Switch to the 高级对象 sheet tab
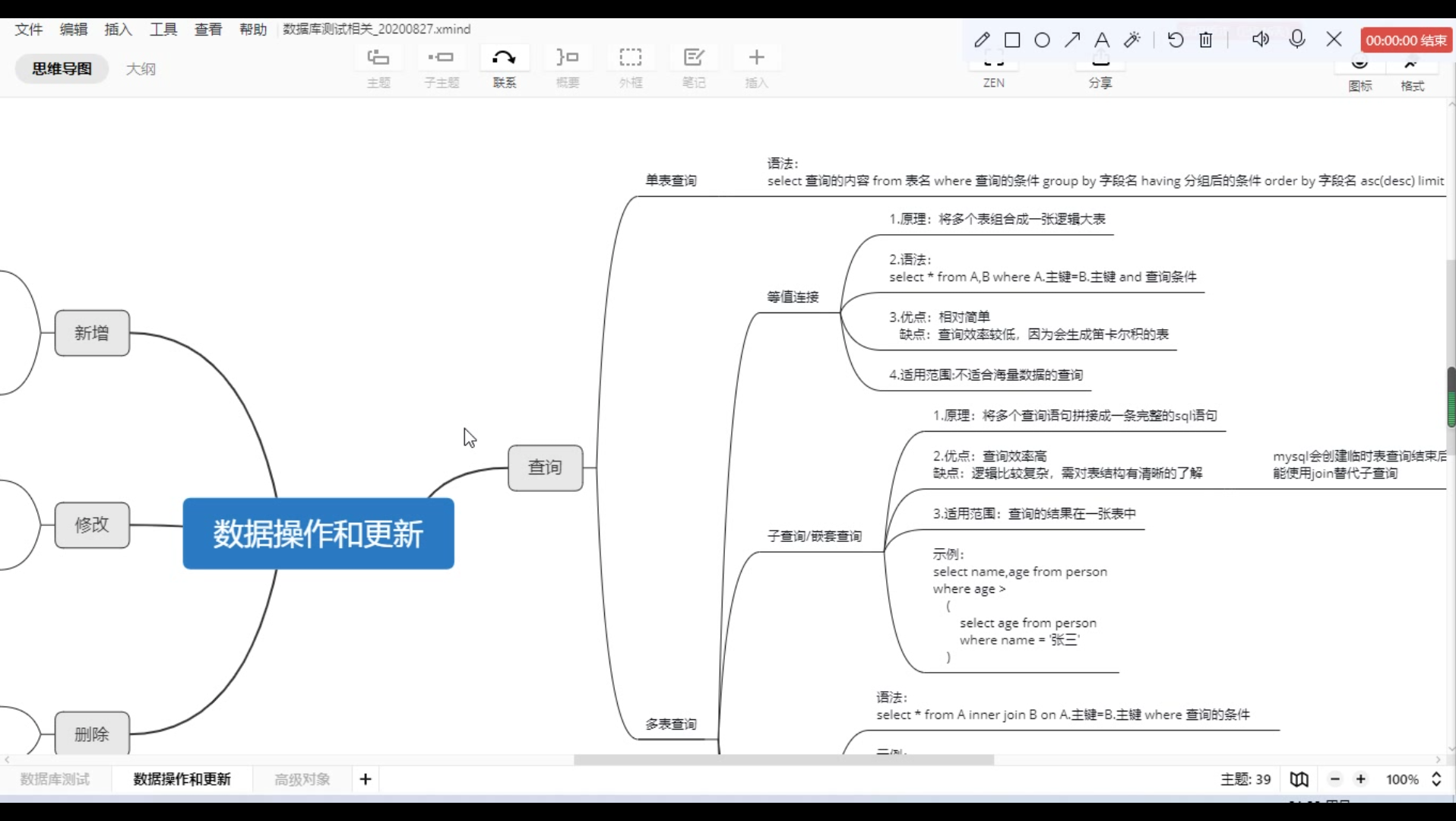Image resolution: width=1456 pixels, height=821 pixels. (x=302, y=779)
